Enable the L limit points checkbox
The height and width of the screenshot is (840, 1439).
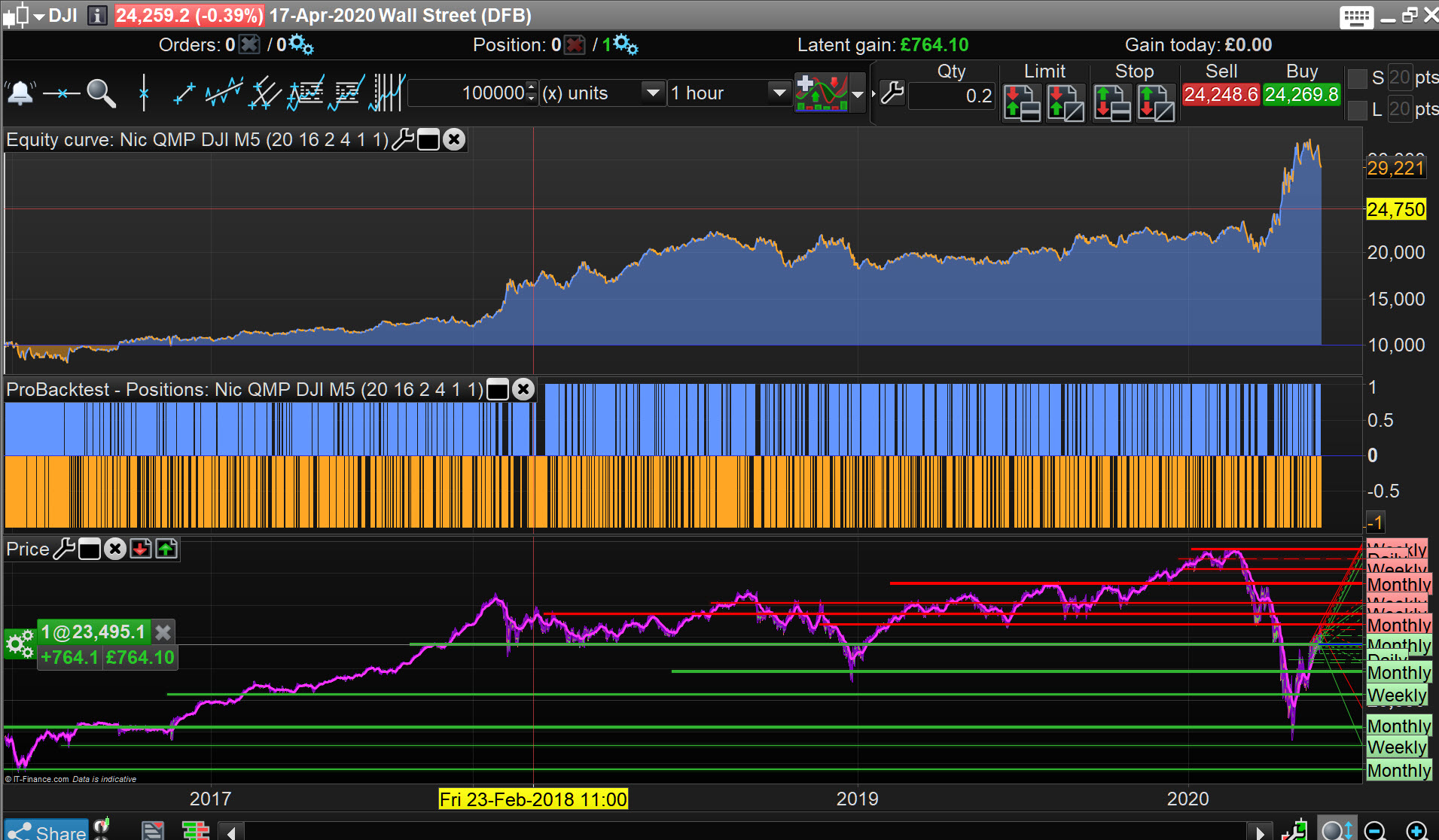coord(1357,110)
